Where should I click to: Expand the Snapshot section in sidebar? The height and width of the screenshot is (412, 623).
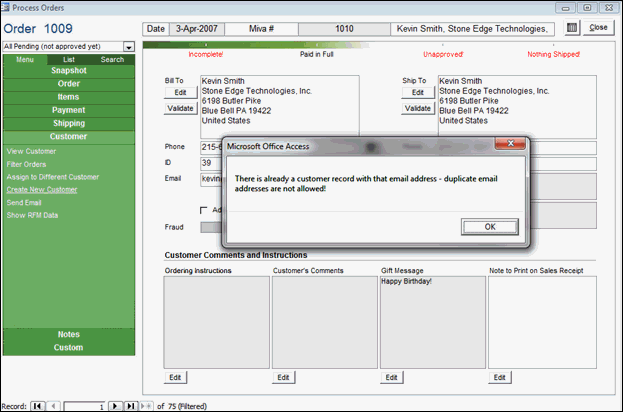[68, 71]
